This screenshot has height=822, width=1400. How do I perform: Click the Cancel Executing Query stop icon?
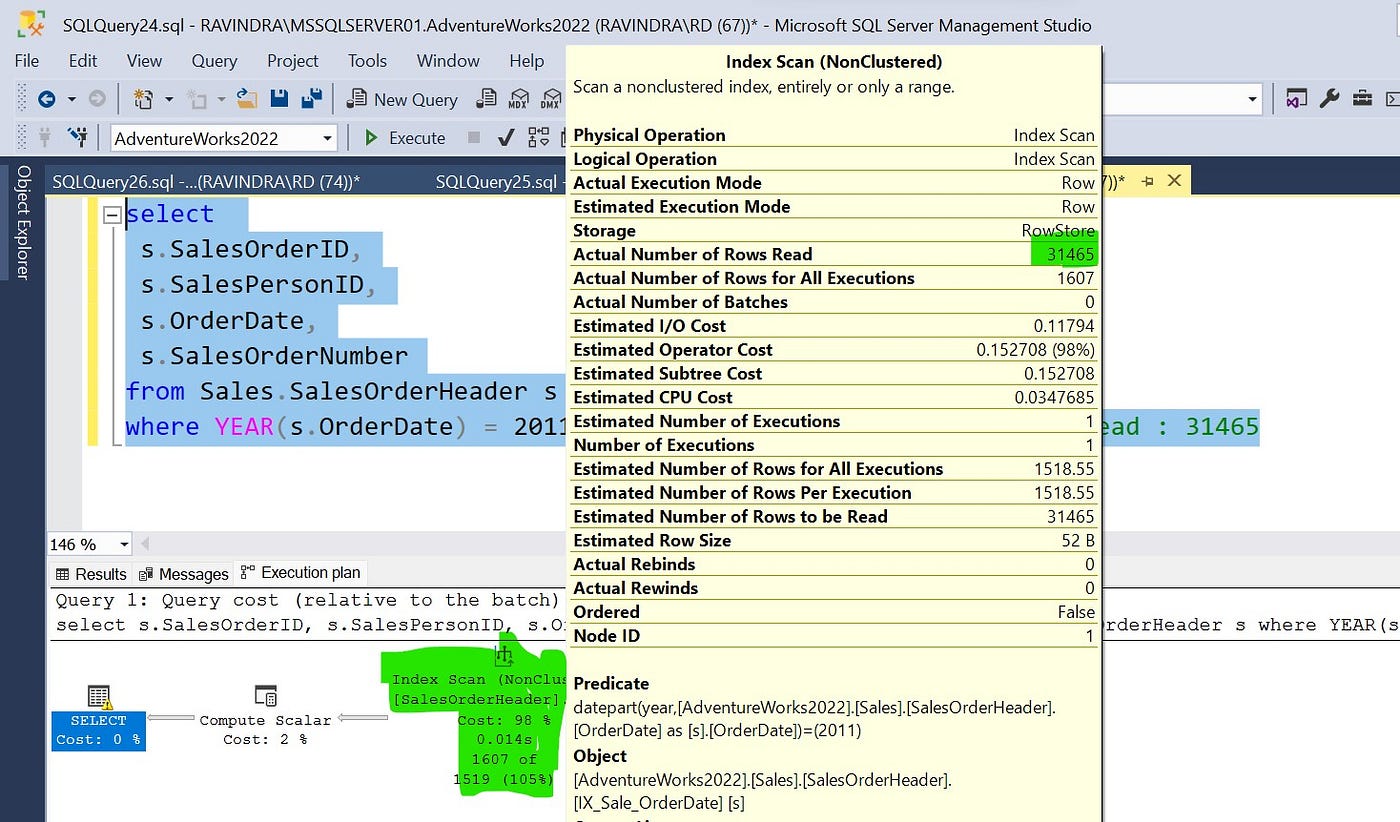(474, 137)
